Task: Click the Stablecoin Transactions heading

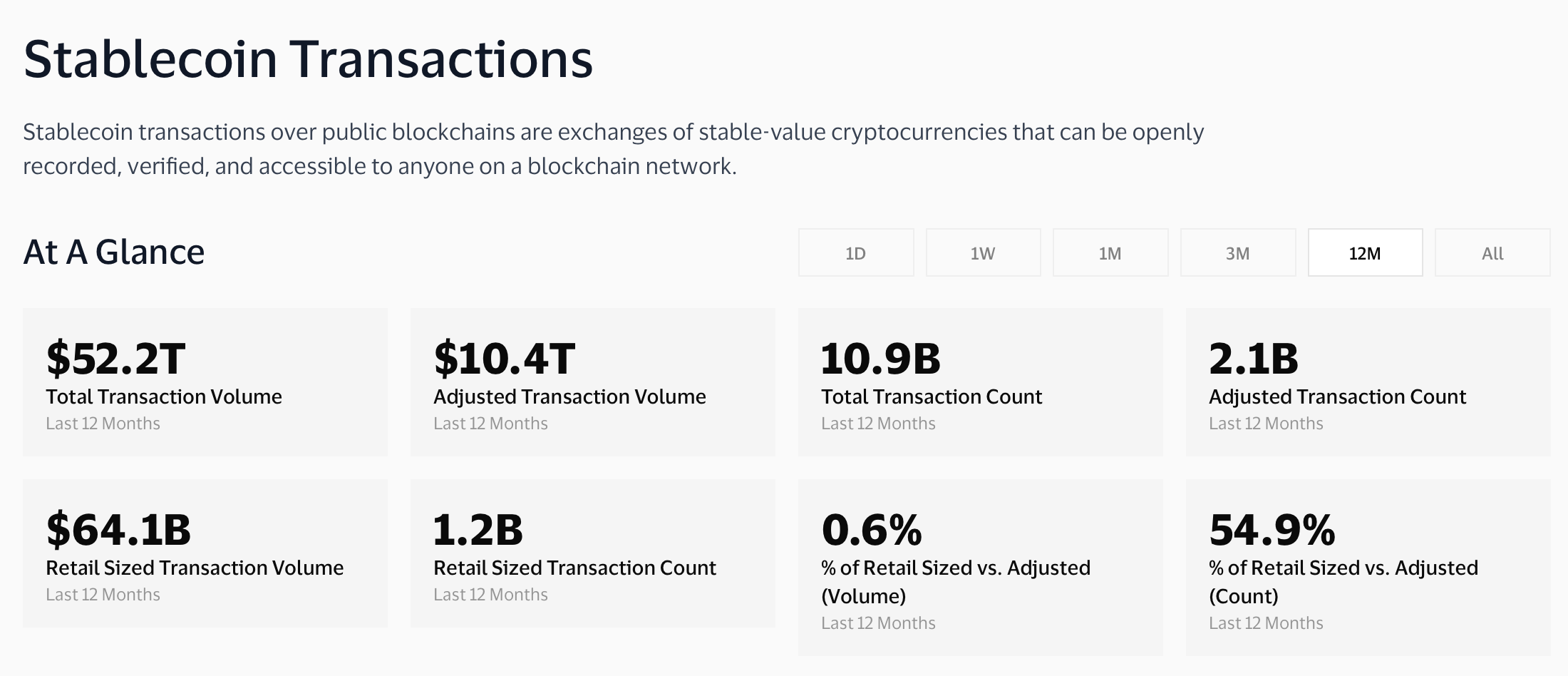Action: click(x=309, y=61)
